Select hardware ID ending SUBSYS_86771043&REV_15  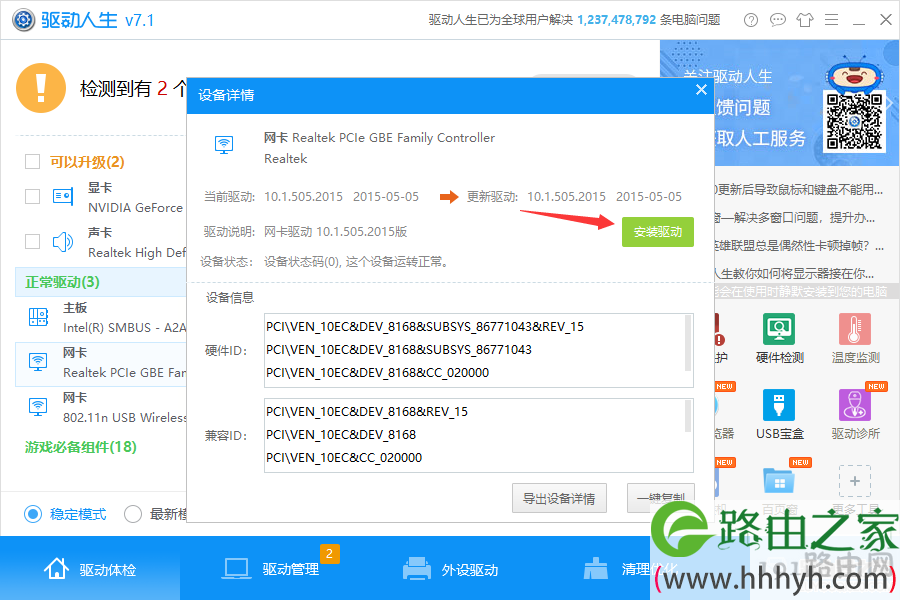tap(425, 327)
